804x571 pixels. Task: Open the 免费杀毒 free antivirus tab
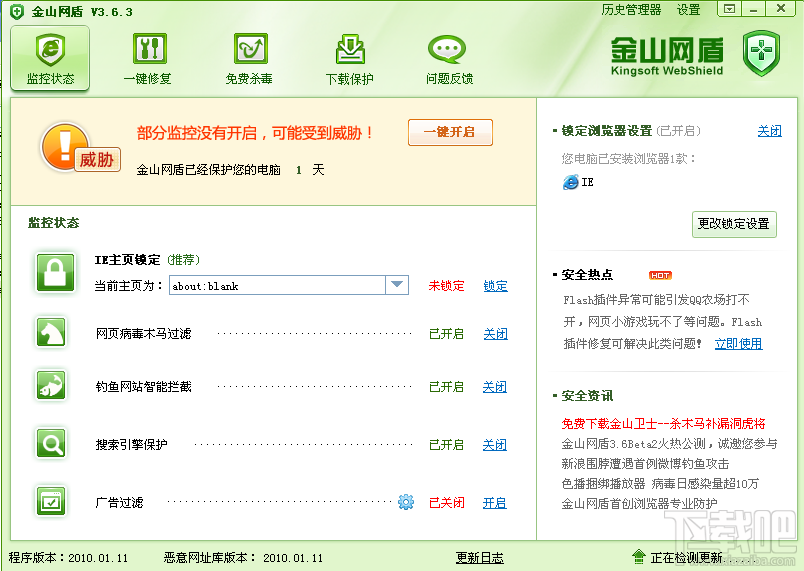(x=250, y=58)
